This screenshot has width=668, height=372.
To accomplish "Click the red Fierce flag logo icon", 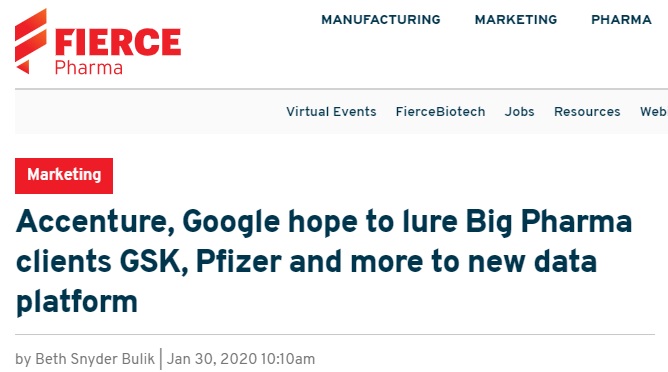I will click(31, 41).
